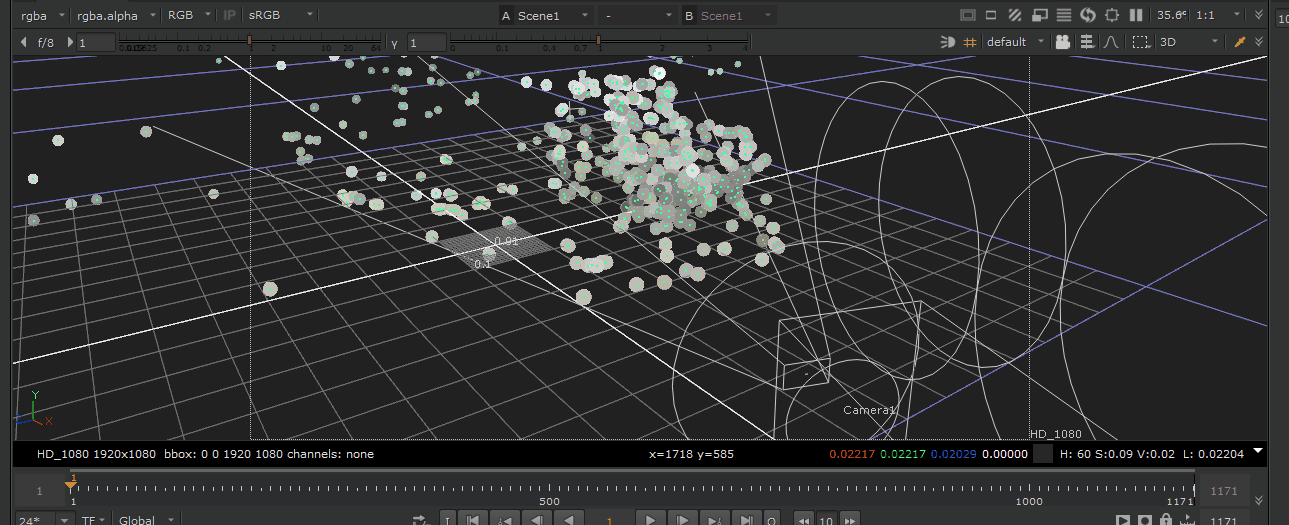This screenshot has width=1289, height=525.
Task: Open the TF playback mode dropdown
Action: point(94,520)
